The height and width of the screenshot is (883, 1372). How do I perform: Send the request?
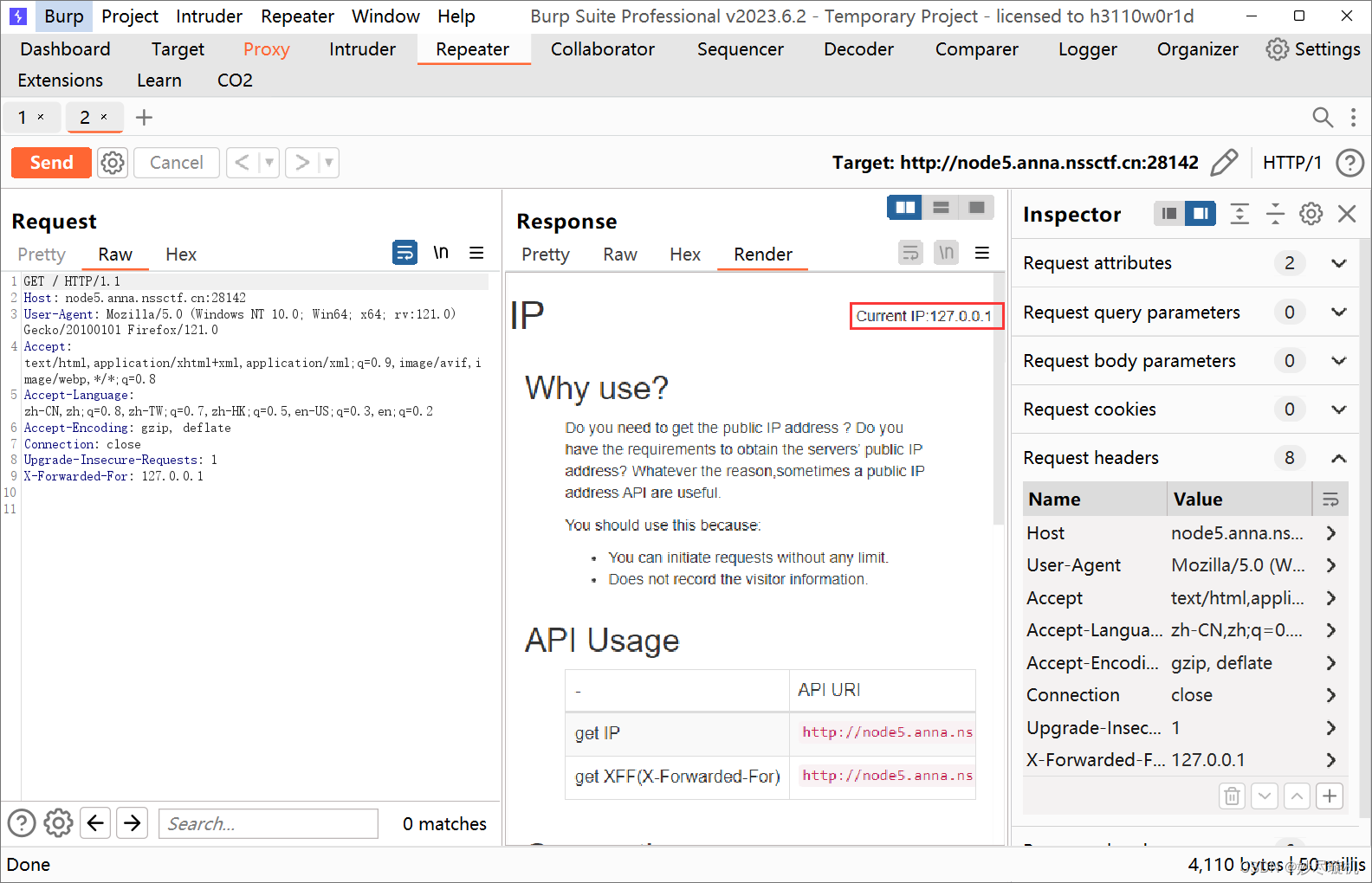[51, 163]
